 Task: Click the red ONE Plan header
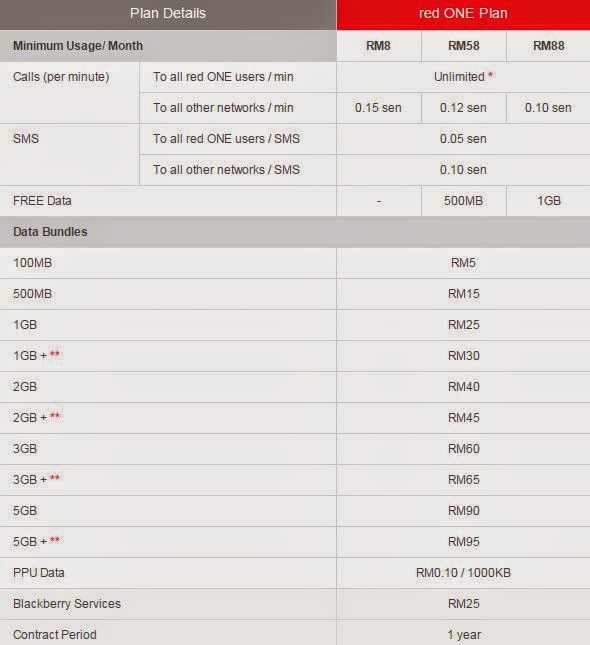point(463,14)
